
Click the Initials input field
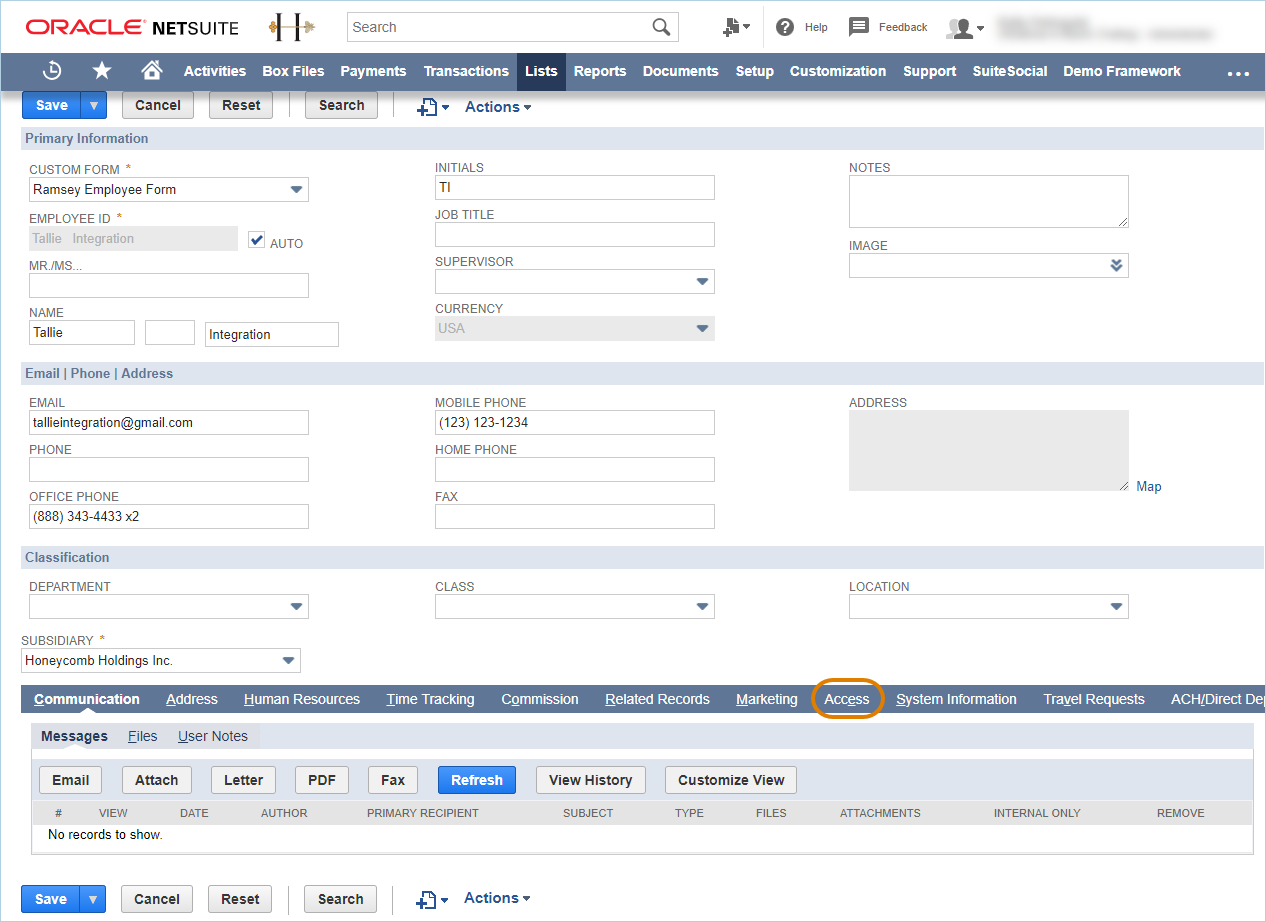click(x=575, y=187)
